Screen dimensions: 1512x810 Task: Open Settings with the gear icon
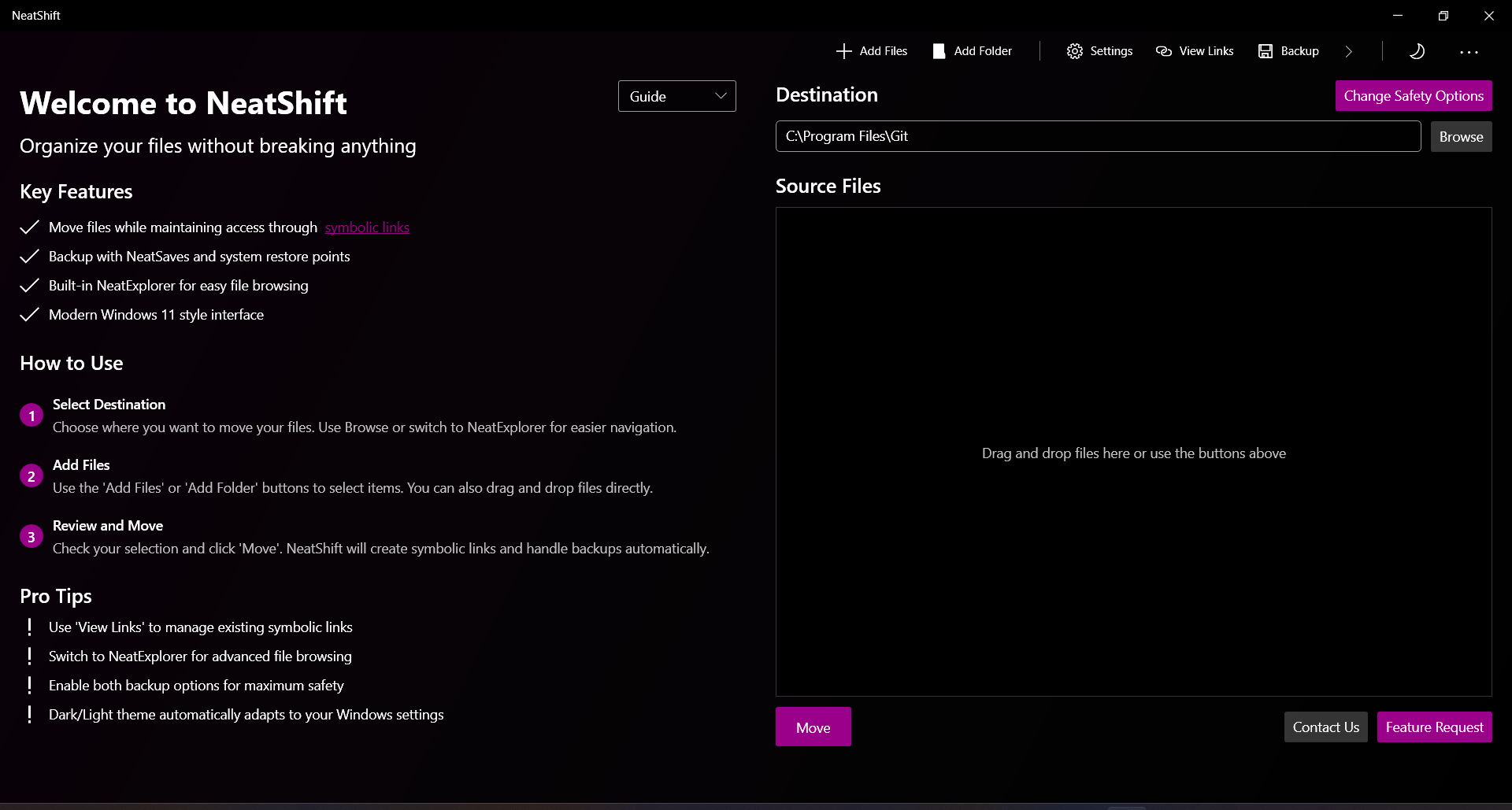point(1074,51)
